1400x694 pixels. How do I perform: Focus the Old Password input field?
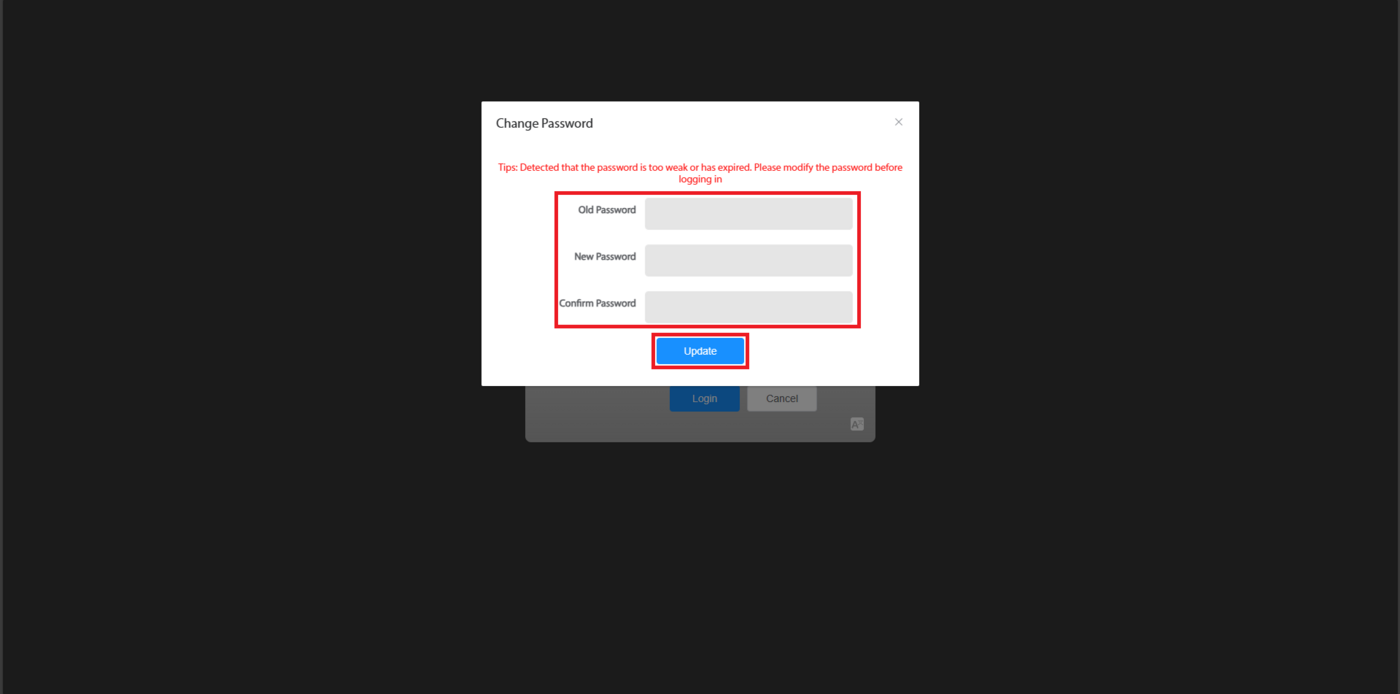(748, 213)
